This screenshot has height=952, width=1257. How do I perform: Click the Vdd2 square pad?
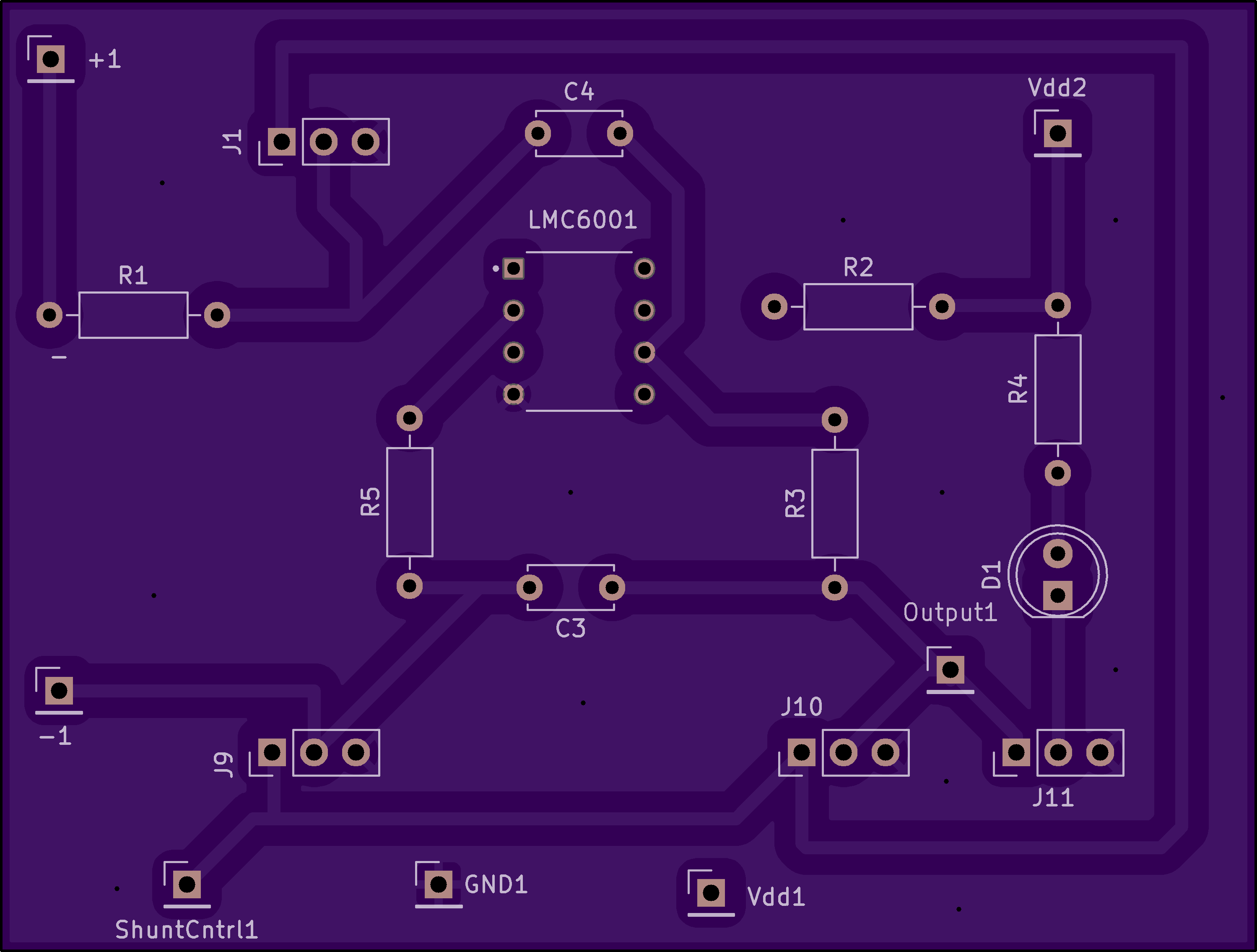(1057, 133)
